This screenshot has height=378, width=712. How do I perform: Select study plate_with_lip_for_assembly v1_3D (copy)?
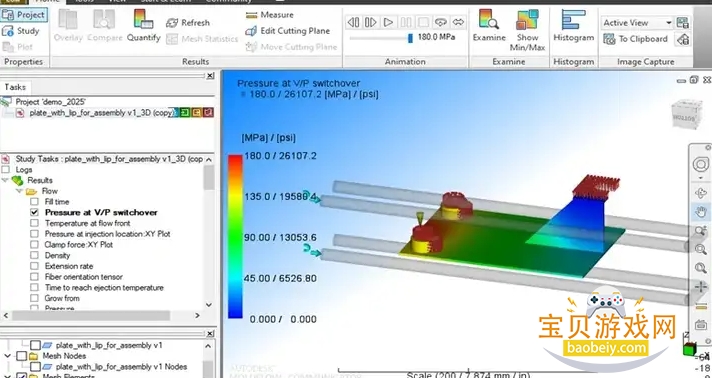coord(103,113)
